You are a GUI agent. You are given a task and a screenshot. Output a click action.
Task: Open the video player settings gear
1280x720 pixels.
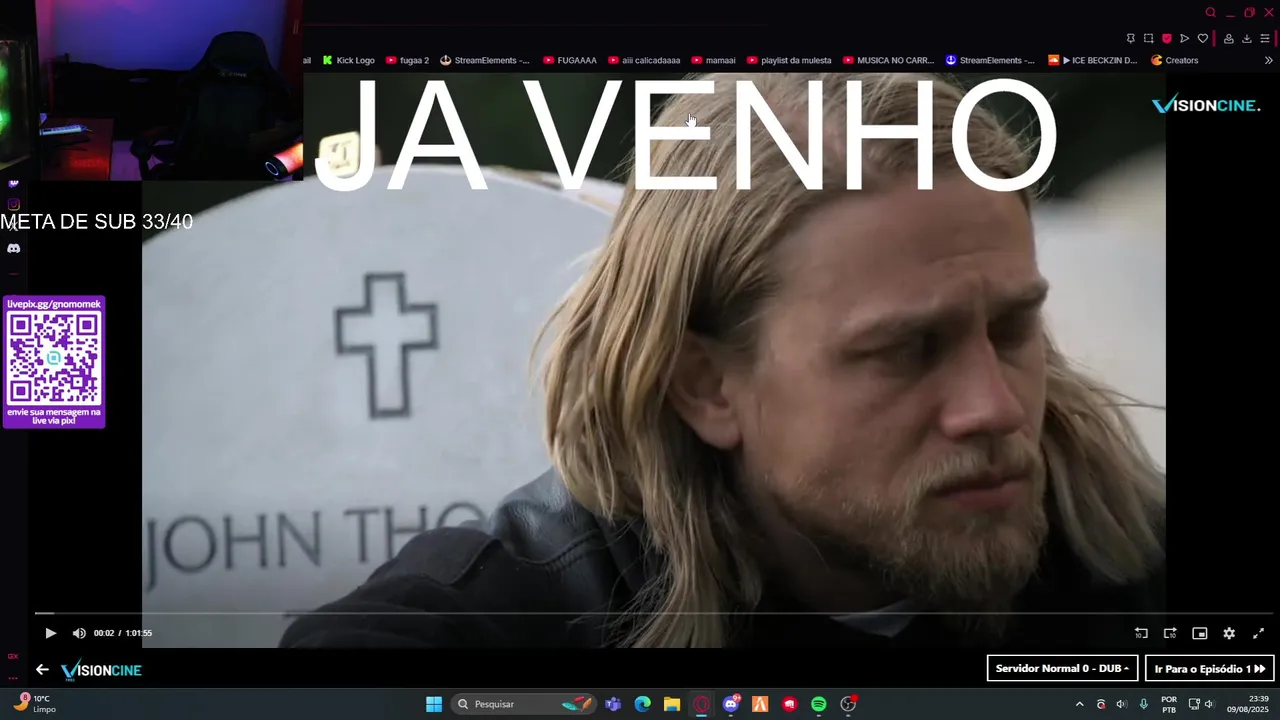pos(1229,633)
